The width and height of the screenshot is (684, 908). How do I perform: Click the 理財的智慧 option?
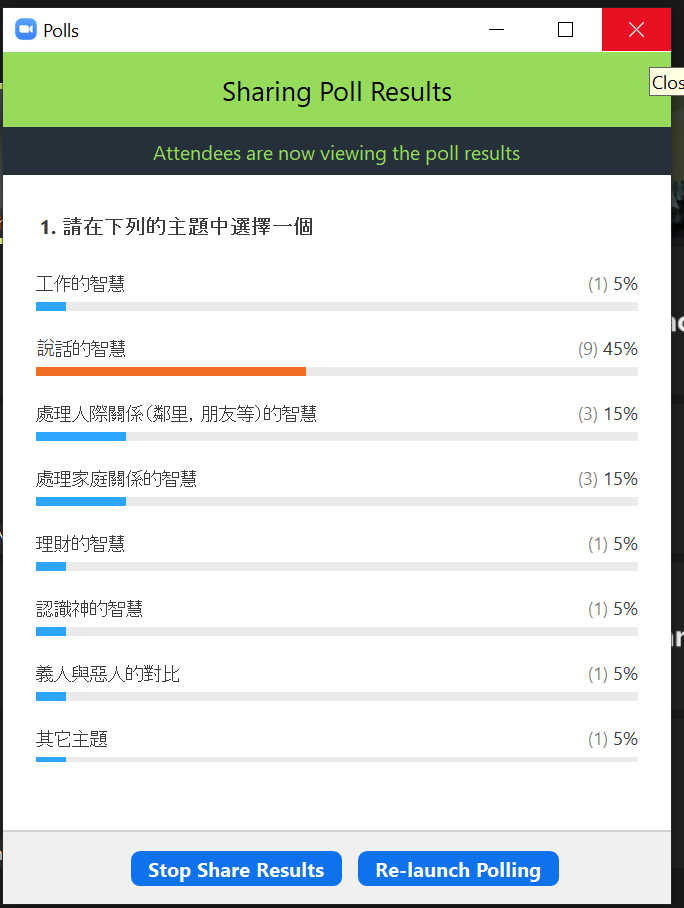coord(81,544)
